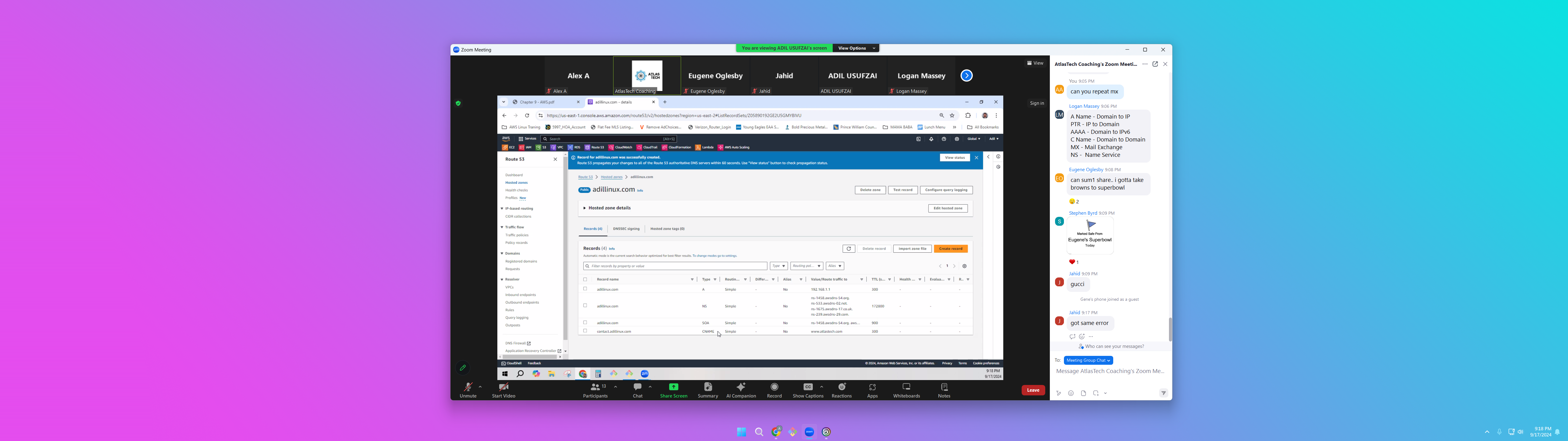The image size is (1568, 441).
Task: Click the encryption shield icon in meeting
Action: (x=458, y=104)
